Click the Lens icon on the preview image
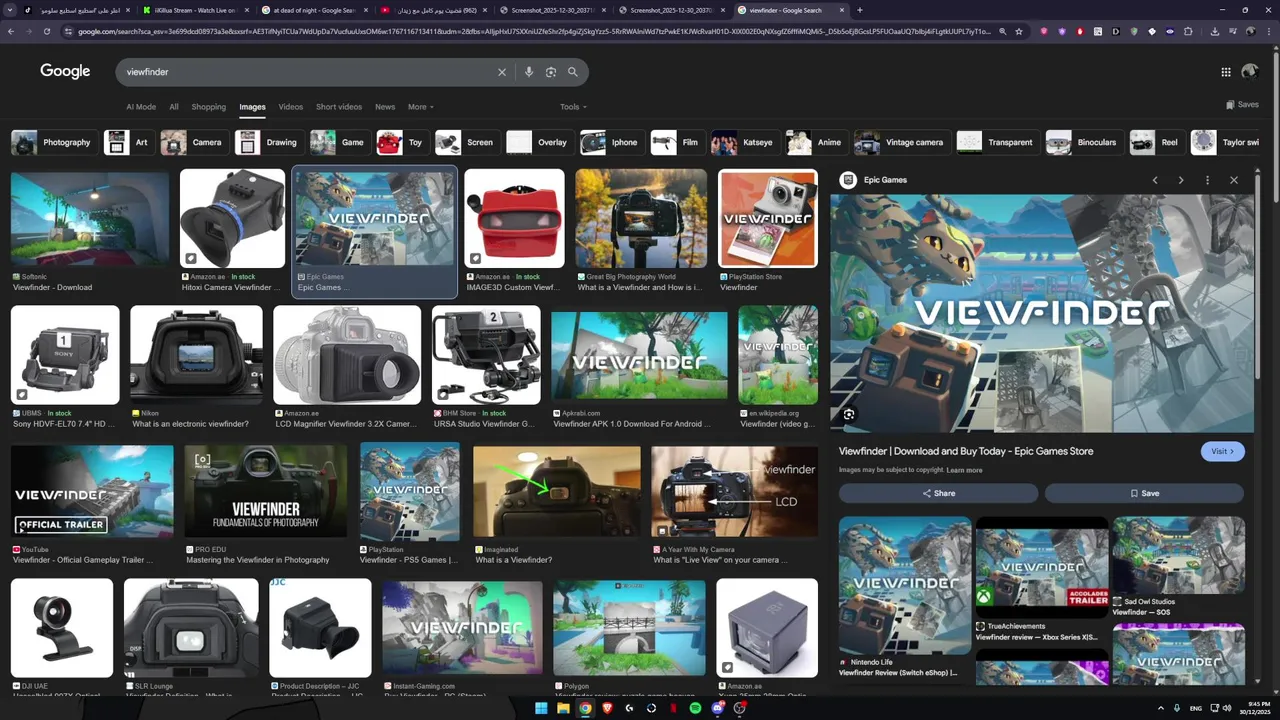 point(849,414)
